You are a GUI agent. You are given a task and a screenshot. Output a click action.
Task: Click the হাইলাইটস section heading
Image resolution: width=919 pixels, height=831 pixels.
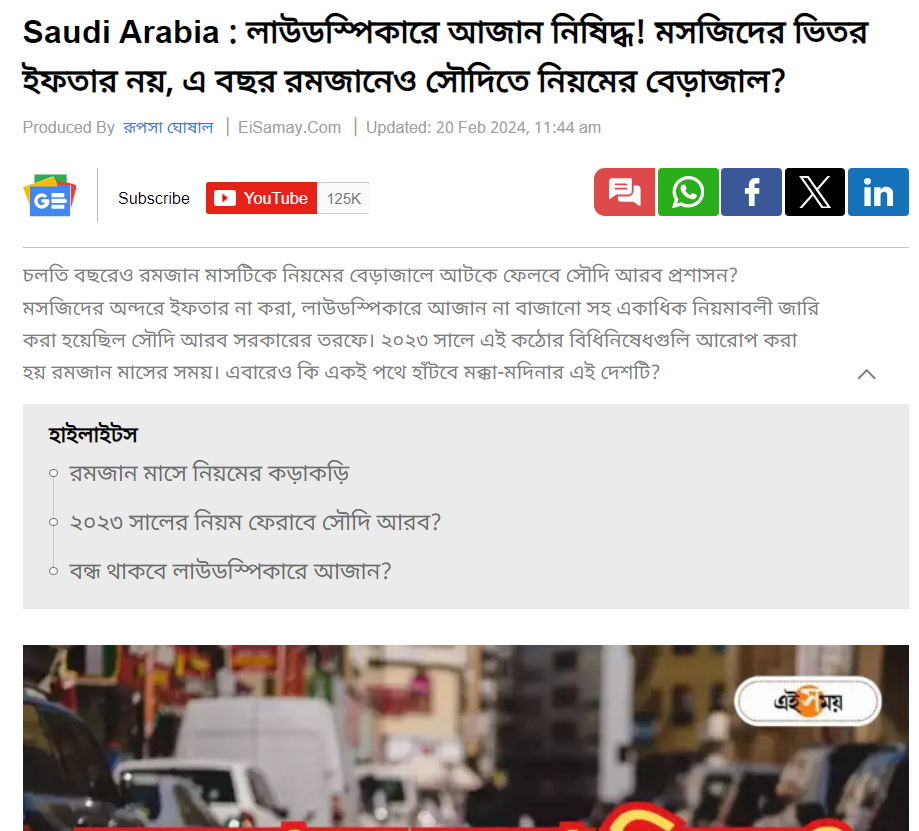pos(93,435)
